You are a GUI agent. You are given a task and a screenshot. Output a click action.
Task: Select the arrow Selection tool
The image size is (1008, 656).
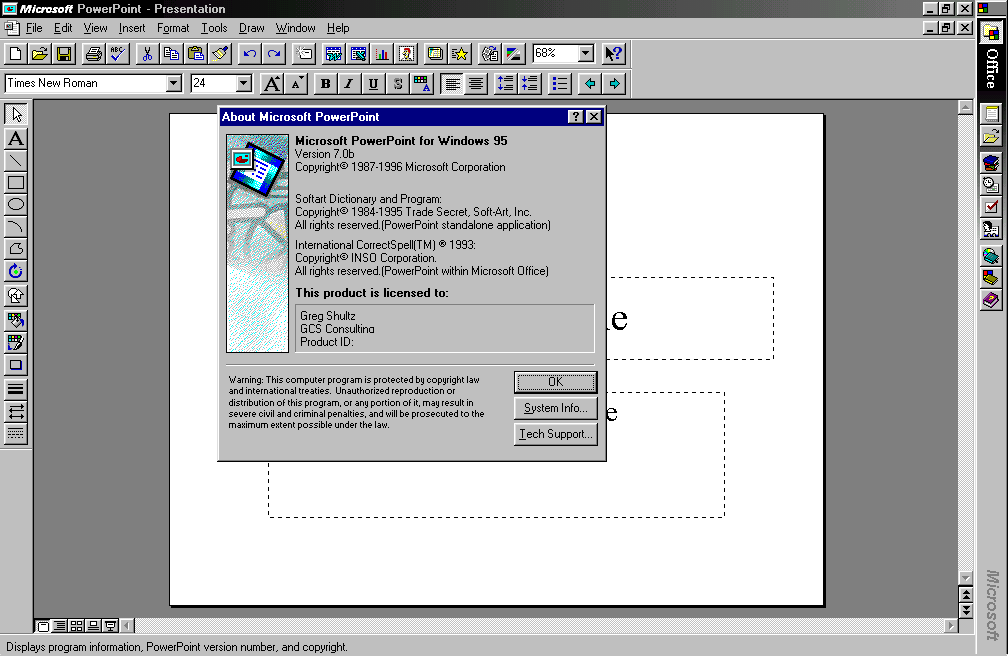click(x=16, y=114)
